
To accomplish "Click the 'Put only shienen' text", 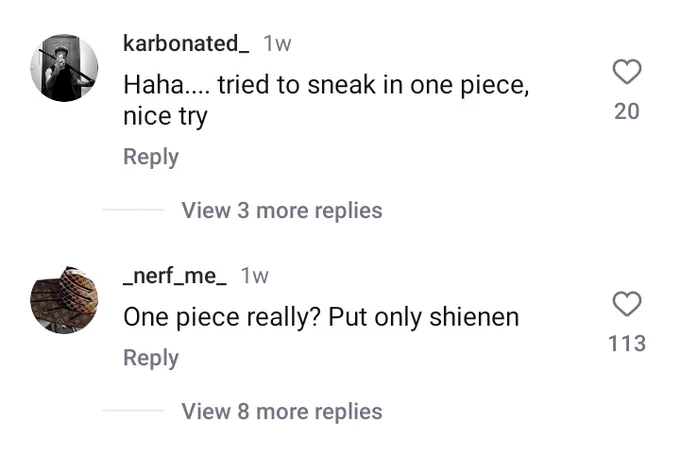I will pos(424,317).
